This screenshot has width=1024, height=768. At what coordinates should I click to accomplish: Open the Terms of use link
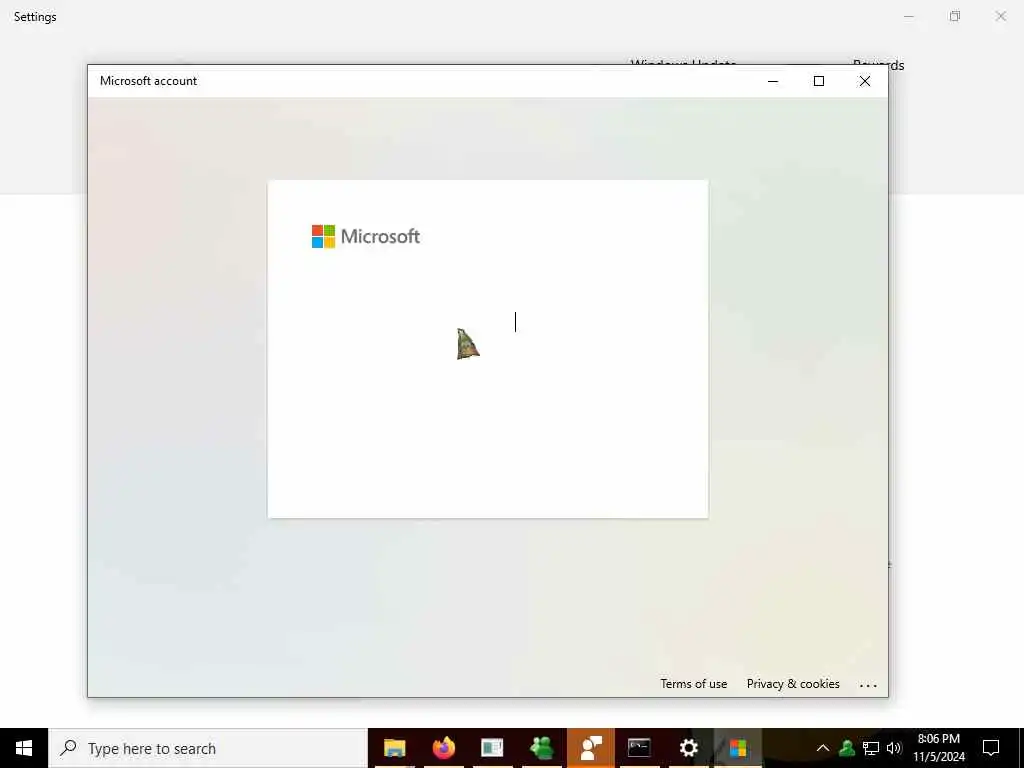tap(693, 684)
